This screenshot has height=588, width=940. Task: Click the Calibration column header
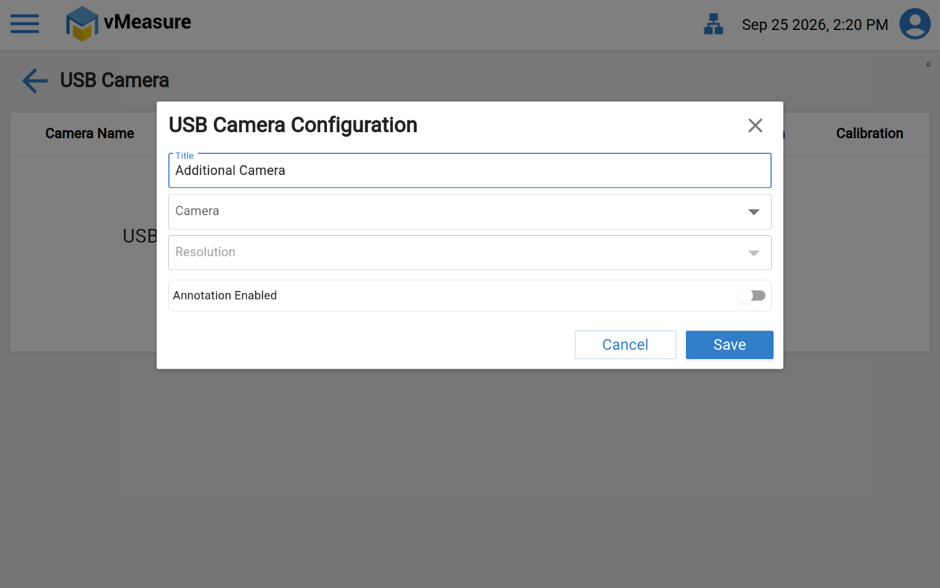click(x=869, y=134)
